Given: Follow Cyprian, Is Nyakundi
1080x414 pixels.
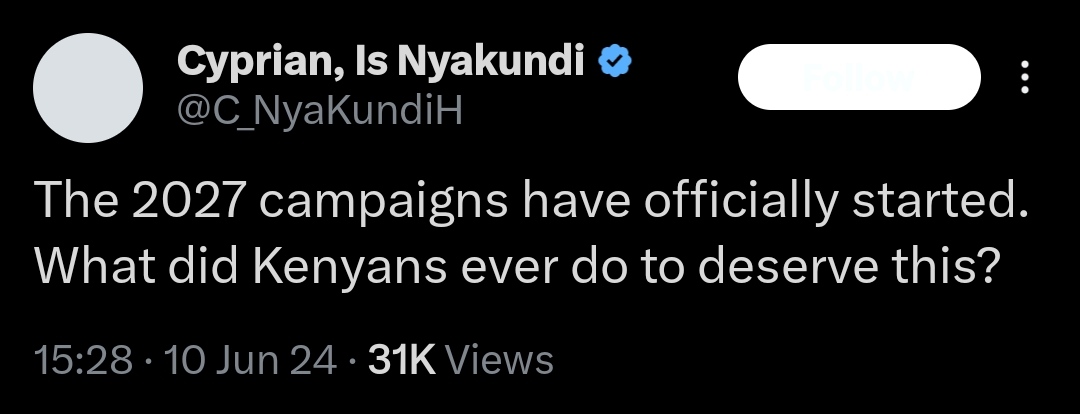Looking at the screenshot, I should point(859,77).
